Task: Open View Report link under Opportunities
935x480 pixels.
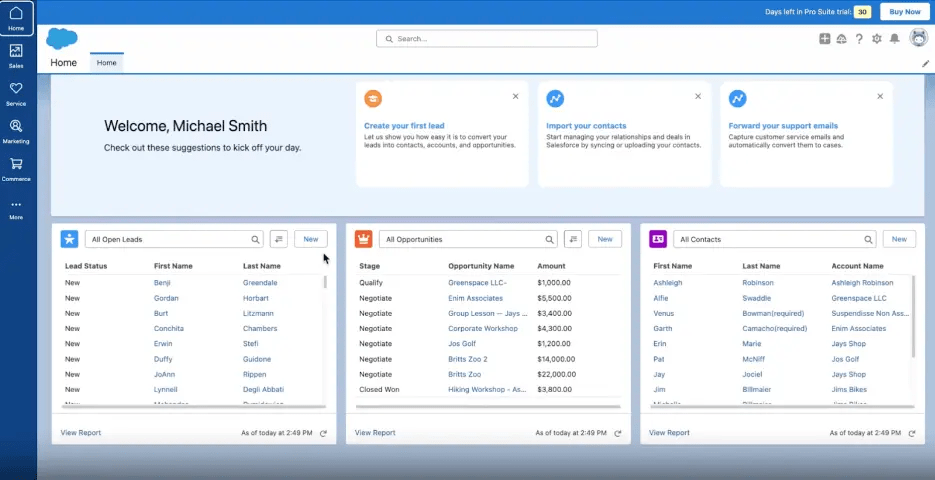Action: (x=375, y=433)
